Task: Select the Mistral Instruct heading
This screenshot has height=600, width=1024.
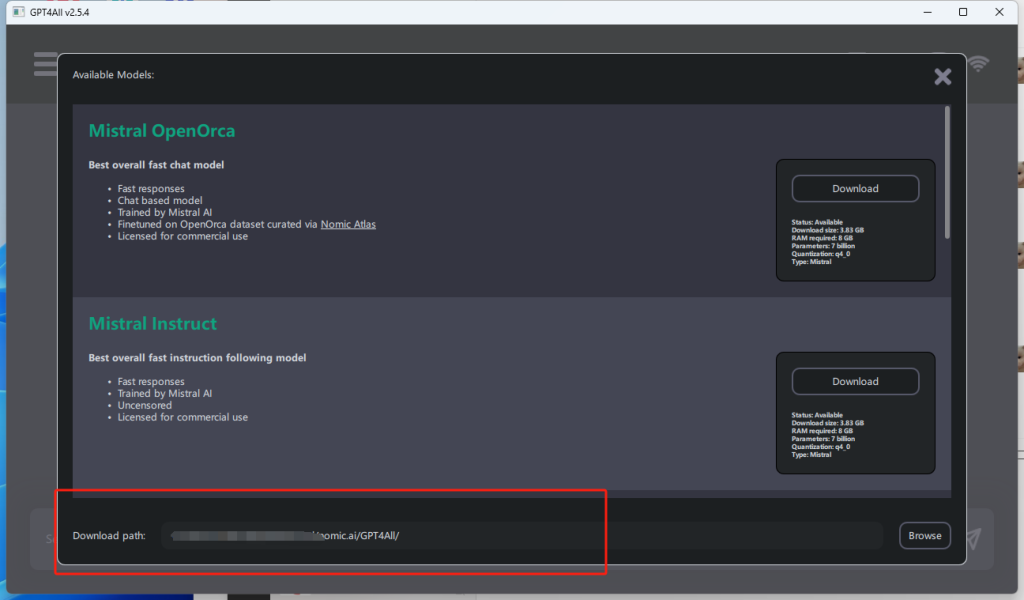Action: (x=153, y=324)
